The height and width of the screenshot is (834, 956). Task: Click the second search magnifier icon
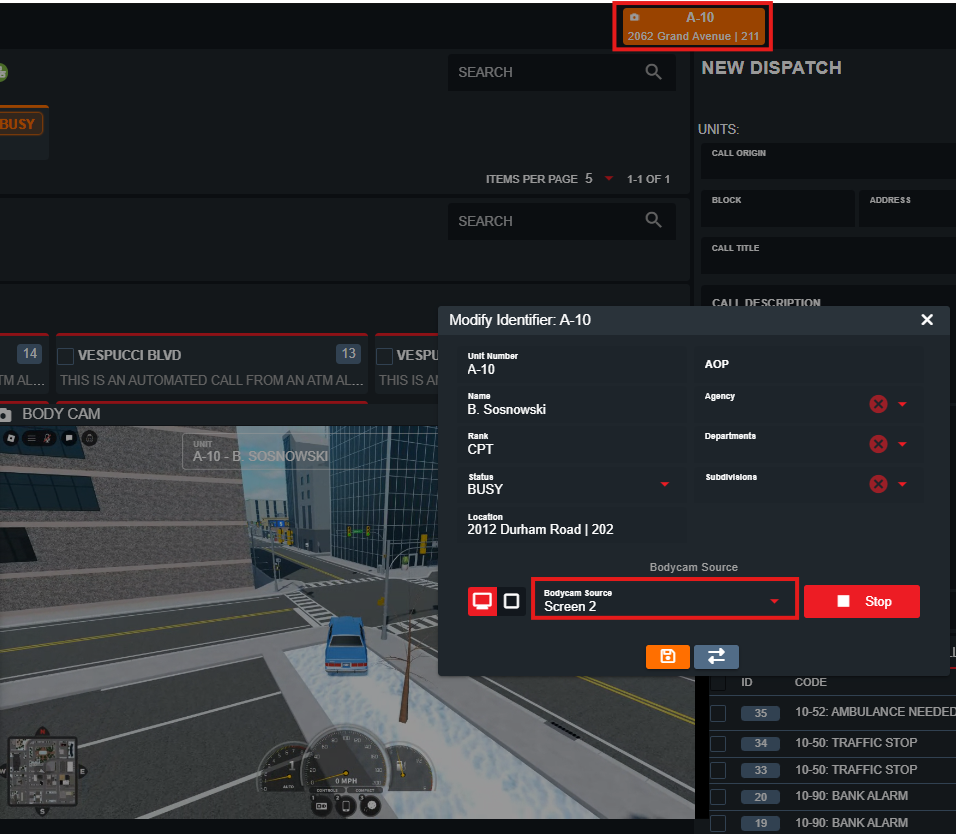point(654,221)
